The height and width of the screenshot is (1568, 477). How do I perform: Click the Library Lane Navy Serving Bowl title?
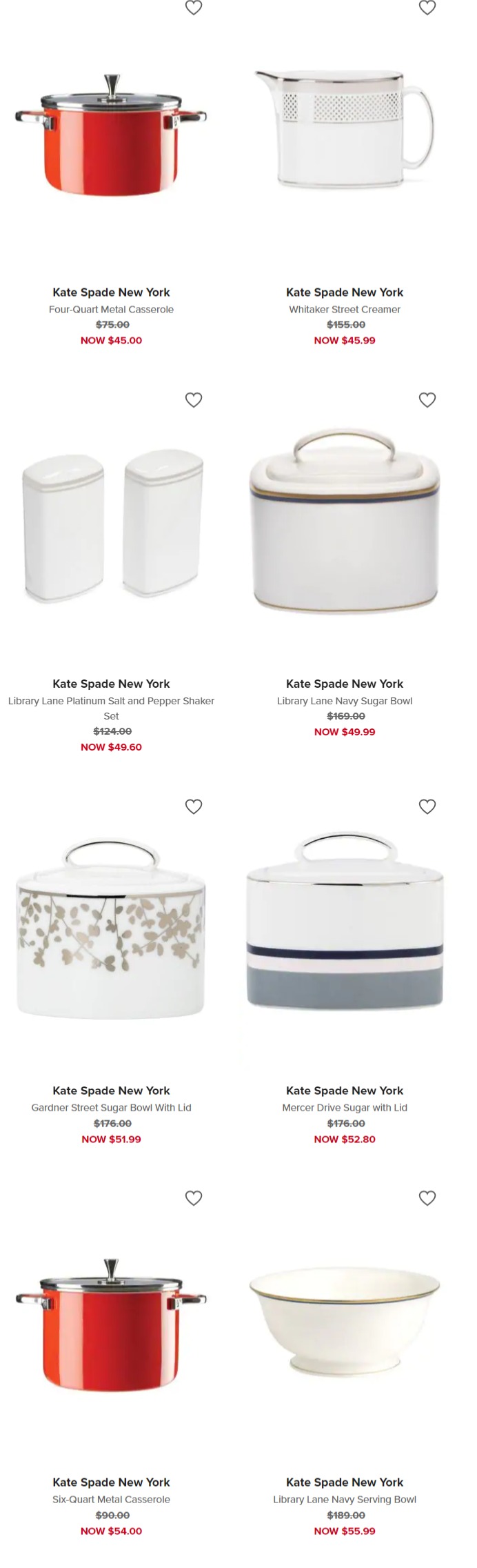click(345, 1499)
